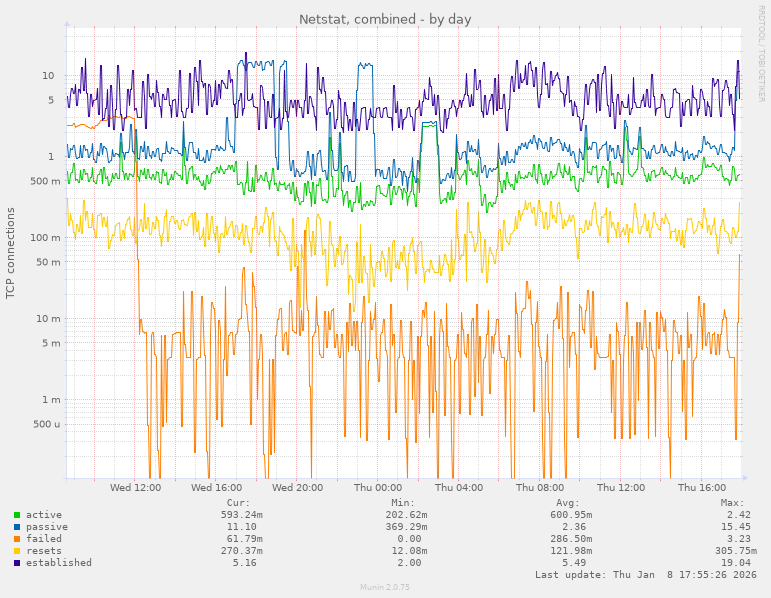Click resets current value 270.37m
The width and height of the screenshot is (771, 598).
(x=241, y=551)
